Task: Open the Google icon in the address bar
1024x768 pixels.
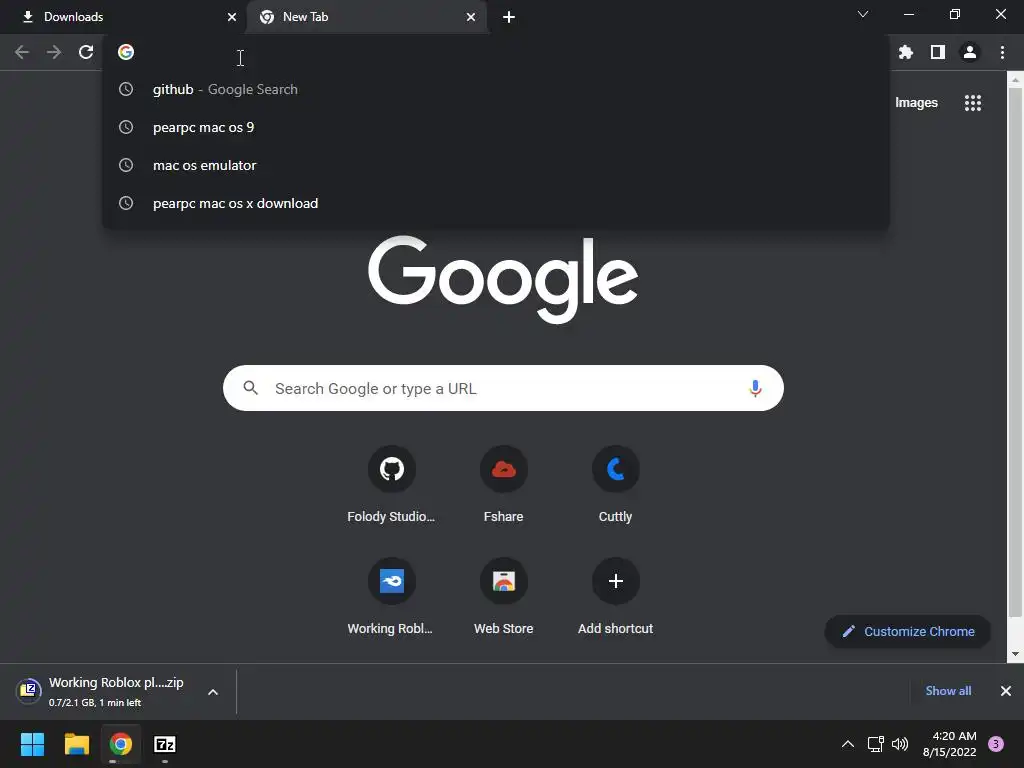Action: pos(126,52)
